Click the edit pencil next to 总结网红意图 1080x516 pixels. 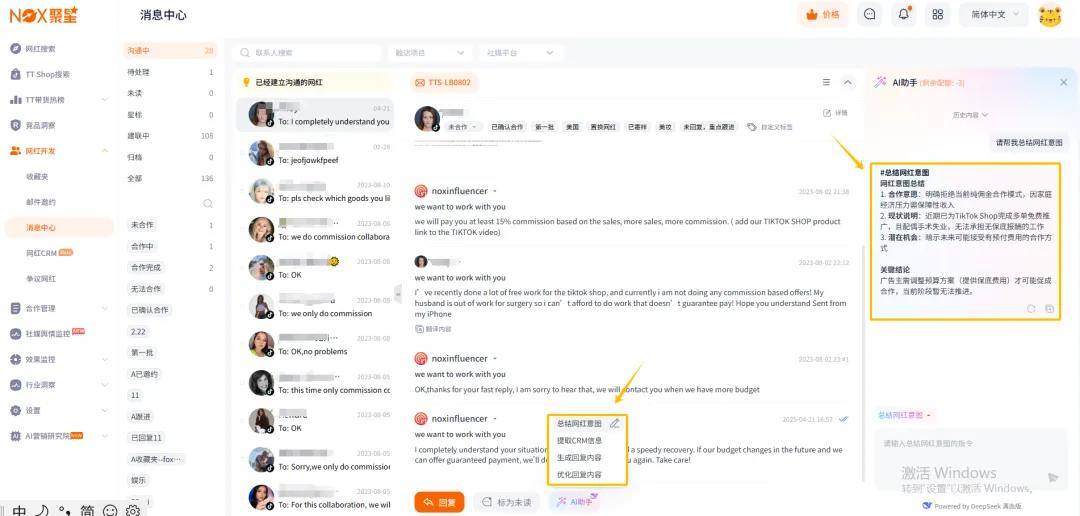(x=614, y=424)
